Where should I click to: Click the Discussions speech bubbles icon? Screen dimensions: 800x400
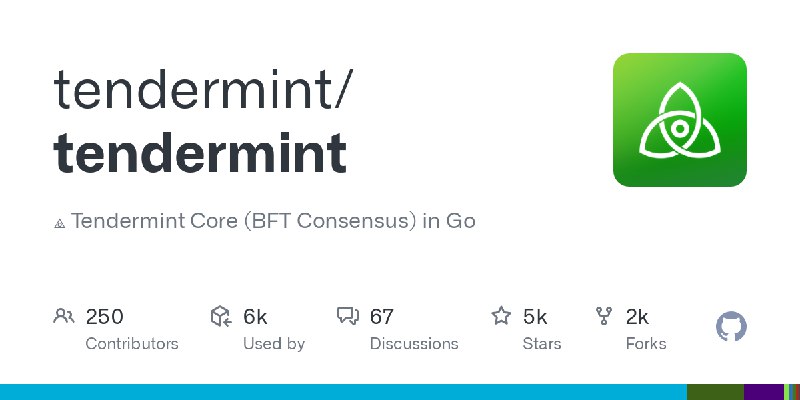click(x=348, y=317)
